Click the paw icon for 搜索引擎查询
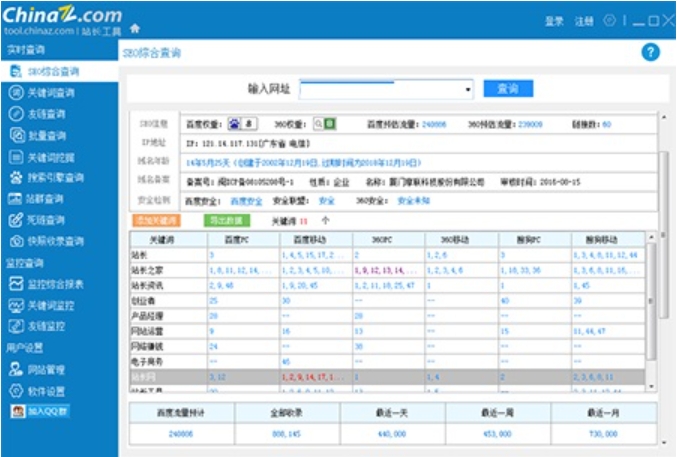The image size is (678, 457). point(16,178)
